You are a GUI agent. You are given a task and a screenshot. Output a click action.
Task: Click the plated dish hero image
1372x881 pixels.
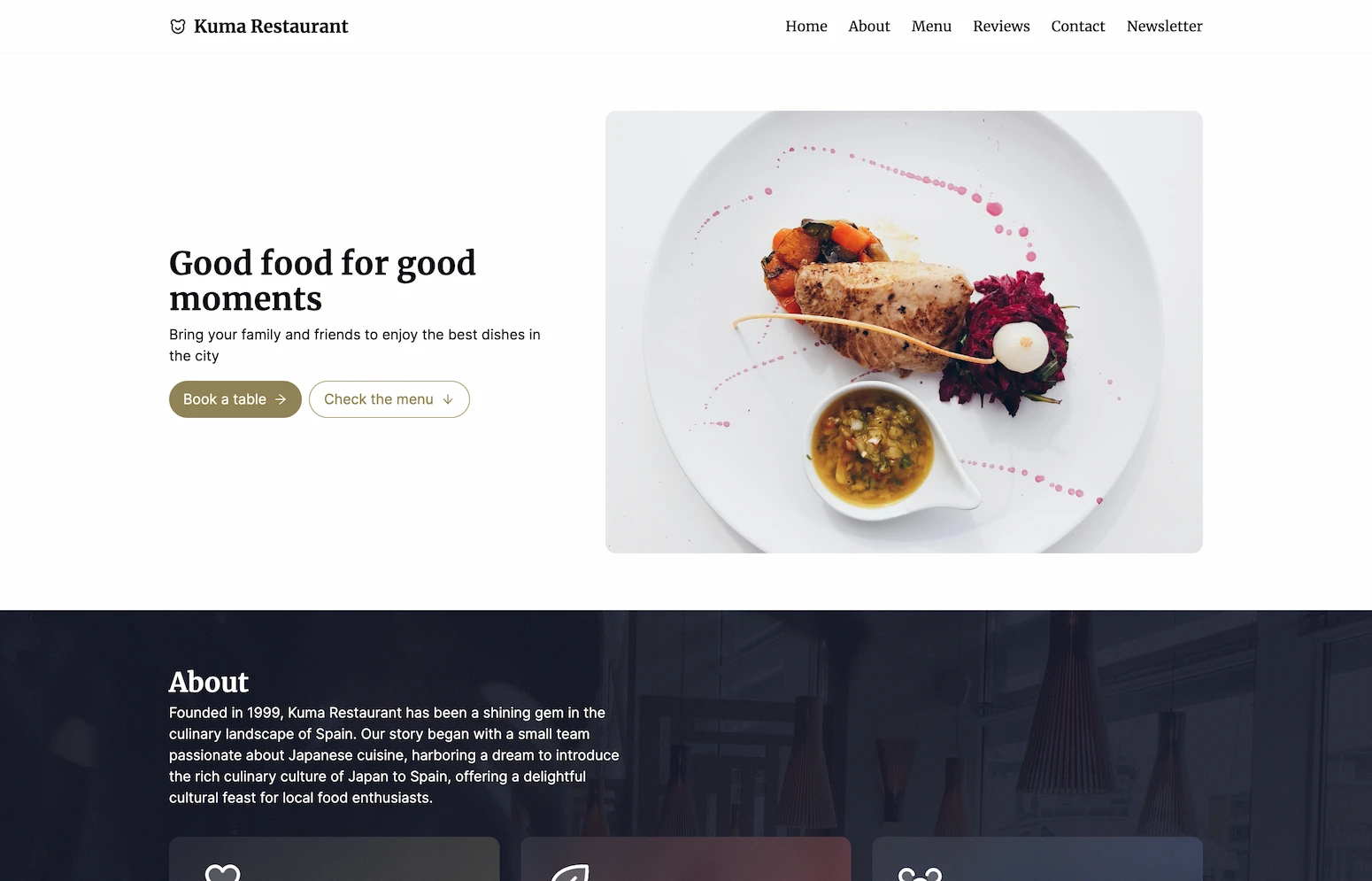point(904,332)
